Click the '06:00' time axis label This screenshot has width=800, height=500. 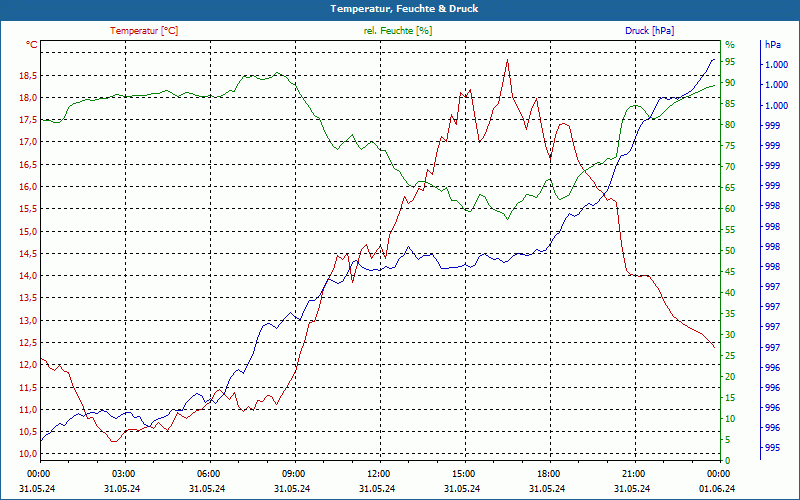click(210, 473)
